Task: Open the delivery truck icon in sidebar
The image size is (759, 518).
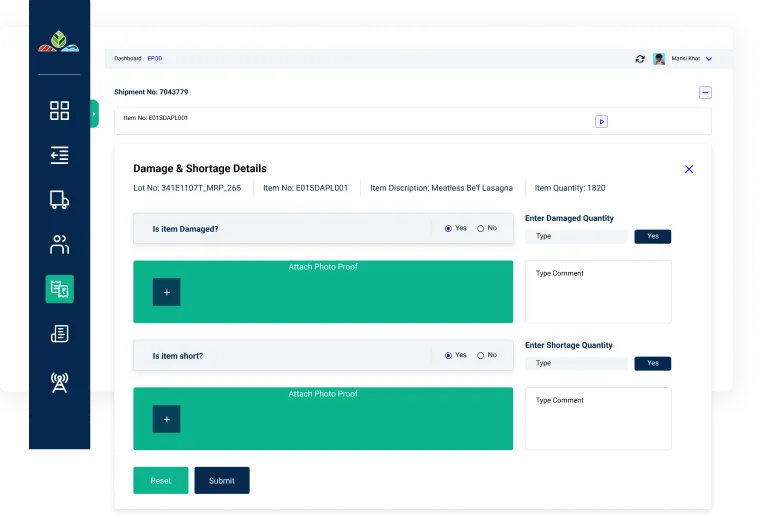Action: (x=59, y=200)
